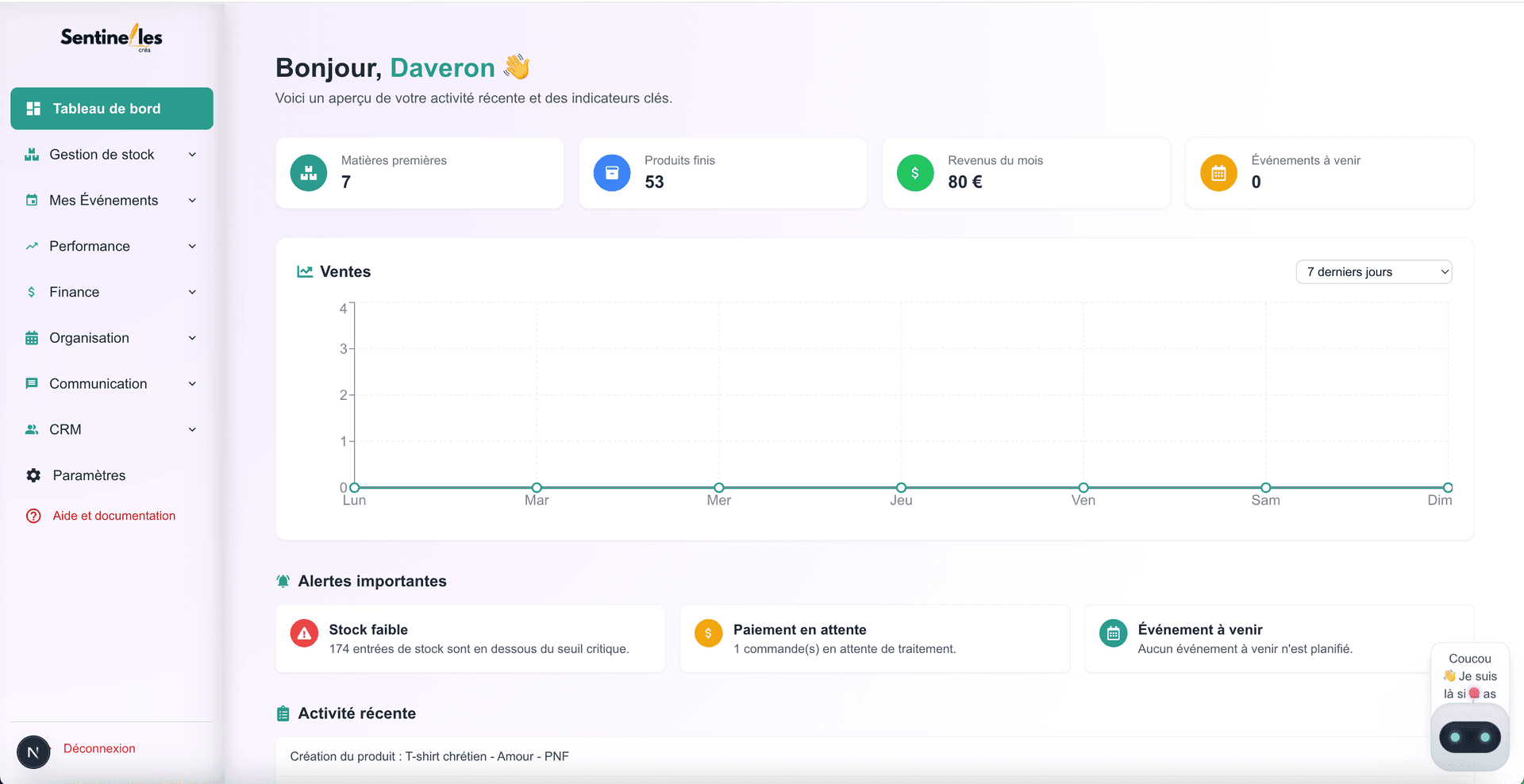The image size is (1524, 784).
Task: Click the user avatar N icon
Action: pyautogui.click(x=33, y=751)
